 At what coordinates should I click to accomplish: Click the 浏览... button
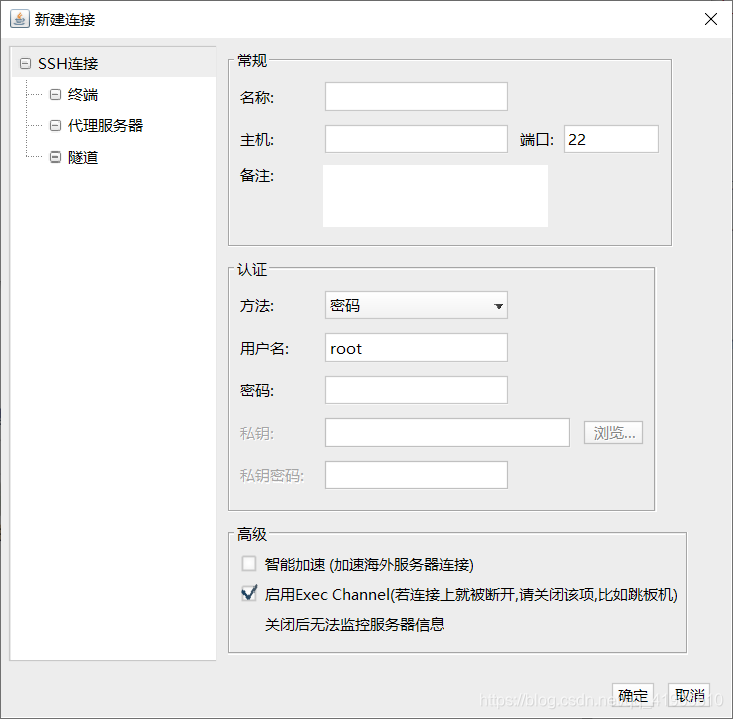pyautogui.click(x=613, y=432)
